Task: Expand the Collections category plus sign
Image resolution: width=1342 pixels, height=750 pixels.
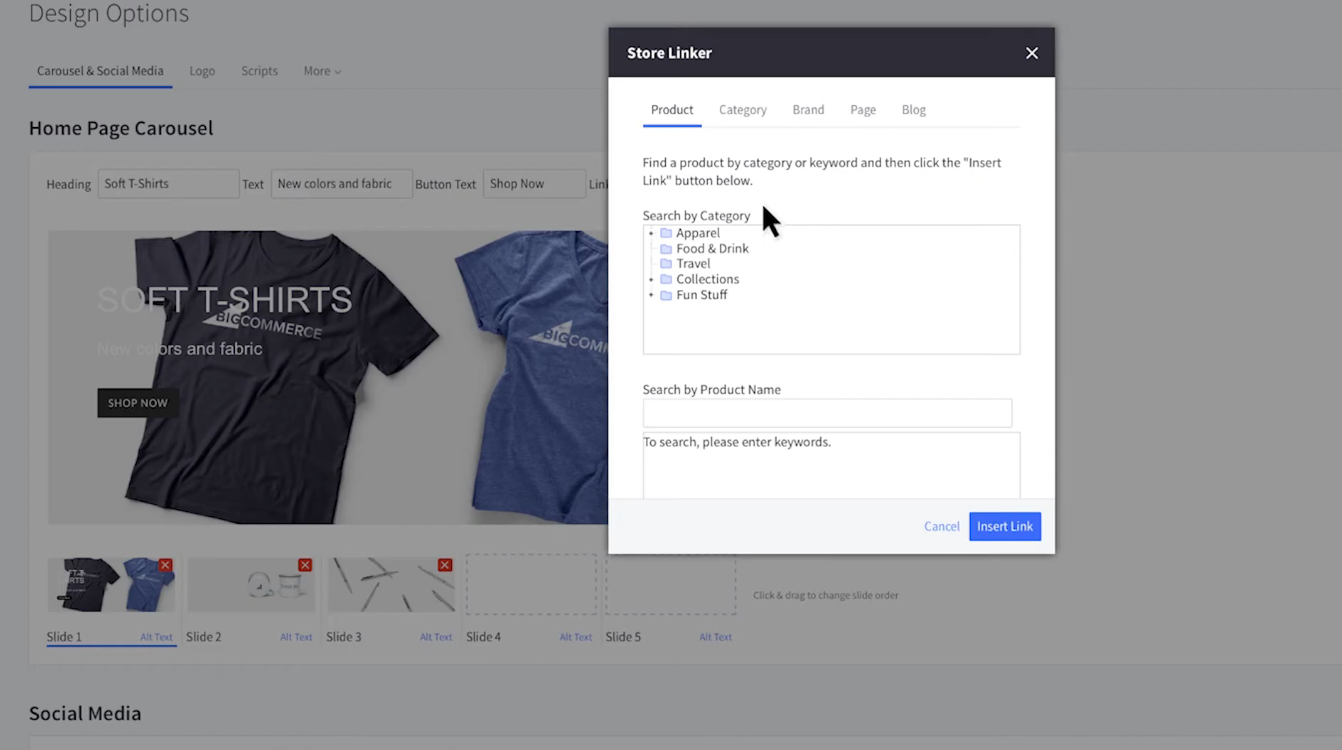Action: click(x=651, y=279)
